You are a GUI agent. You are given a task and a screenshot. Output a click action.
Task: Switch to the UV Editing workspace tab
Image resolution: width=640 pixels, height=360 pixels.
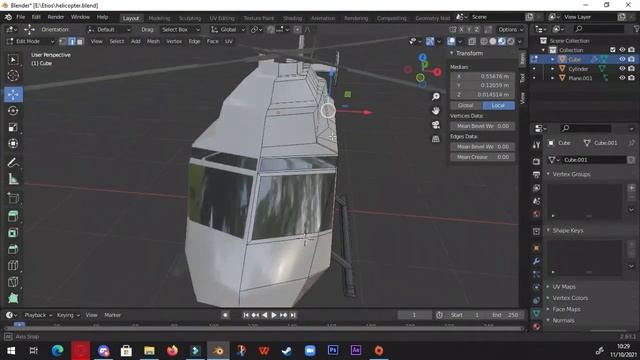(x=222, y=18)
